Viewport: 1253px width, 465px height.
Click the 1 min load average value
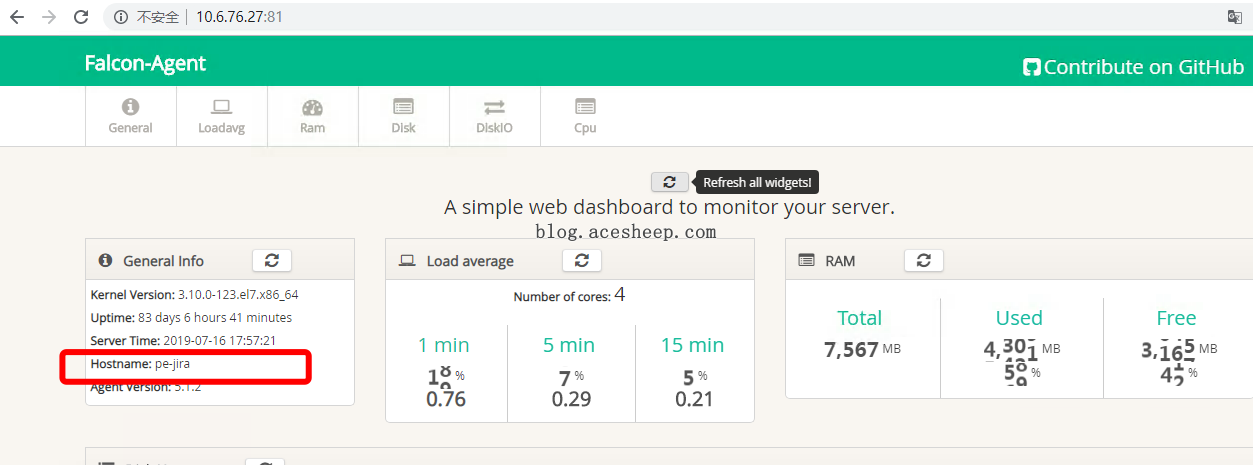[445, 399]
